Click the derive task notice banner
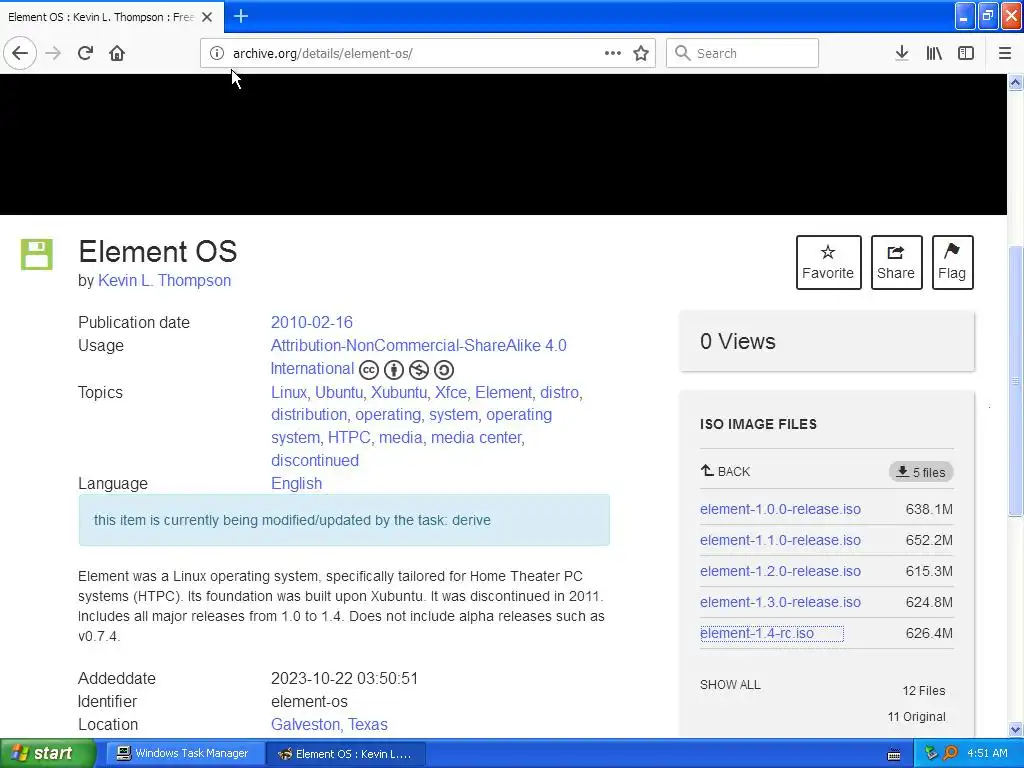 pyautogui.click(x=344, y=520)
